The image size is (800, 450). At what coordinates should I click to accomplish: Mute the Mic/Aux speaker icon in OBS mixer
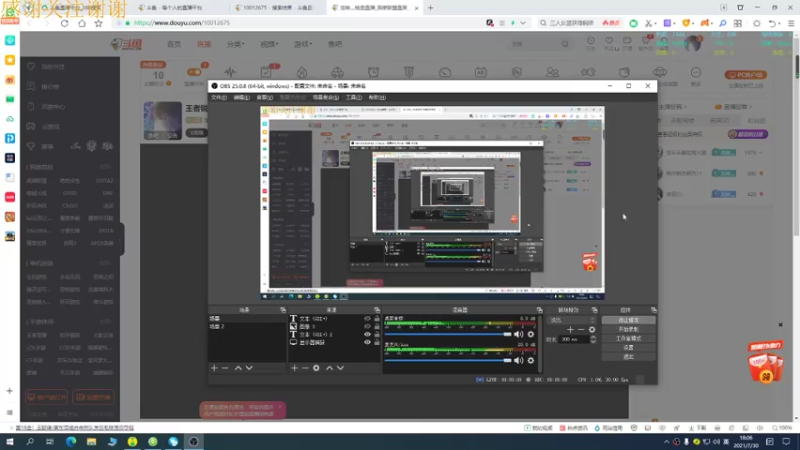pyautogui.click(x=518, y=360)
